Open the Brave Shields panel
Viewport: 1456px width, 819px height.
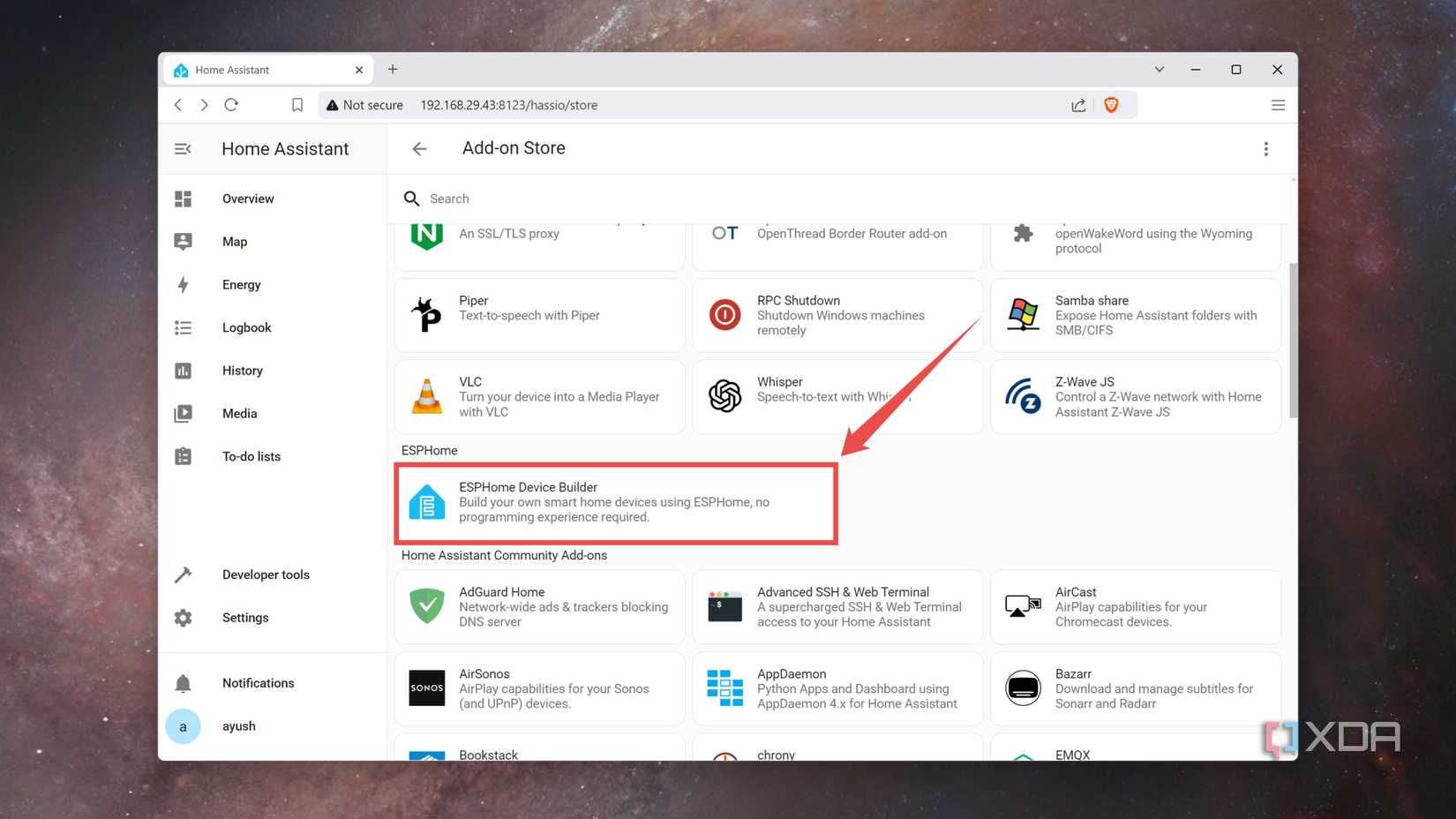tap(1111, 104)
